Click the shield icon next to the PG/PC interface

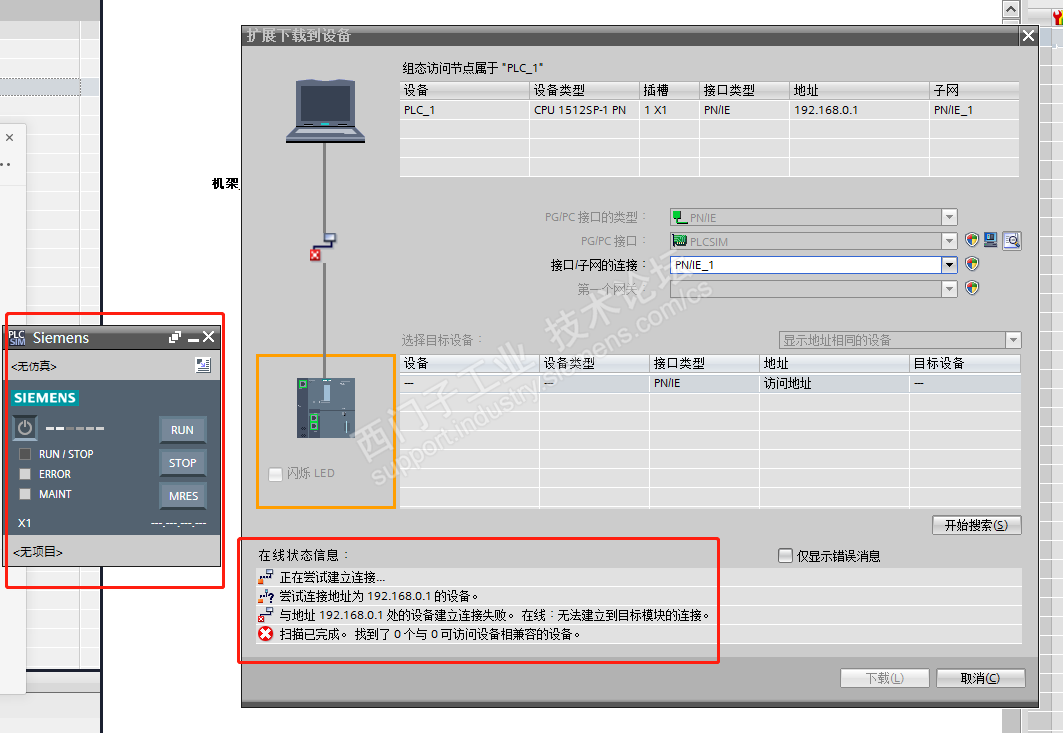(971, 240)
